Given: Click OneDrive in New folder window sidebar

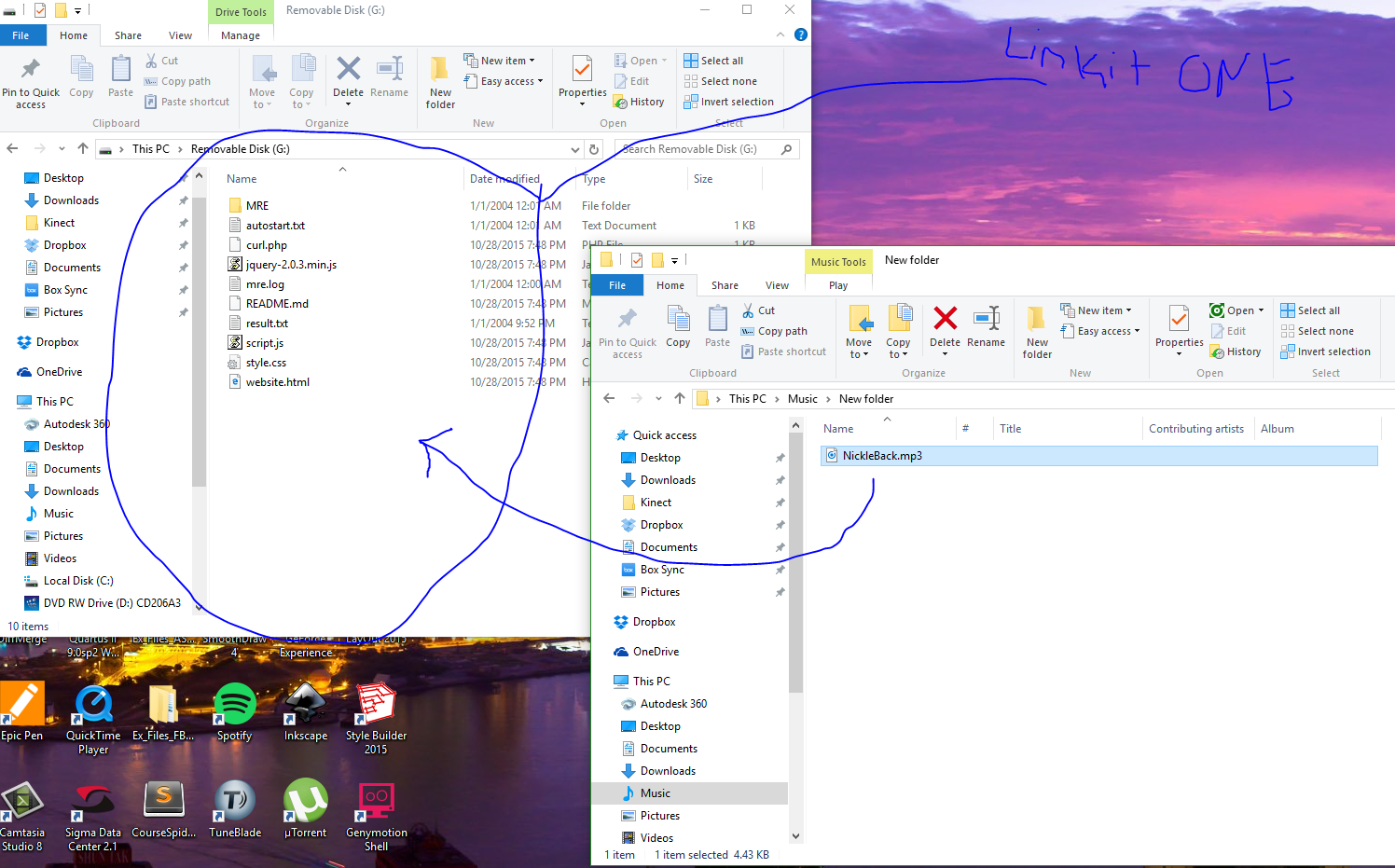Looking at the screenshot, I should pos(656,652).
